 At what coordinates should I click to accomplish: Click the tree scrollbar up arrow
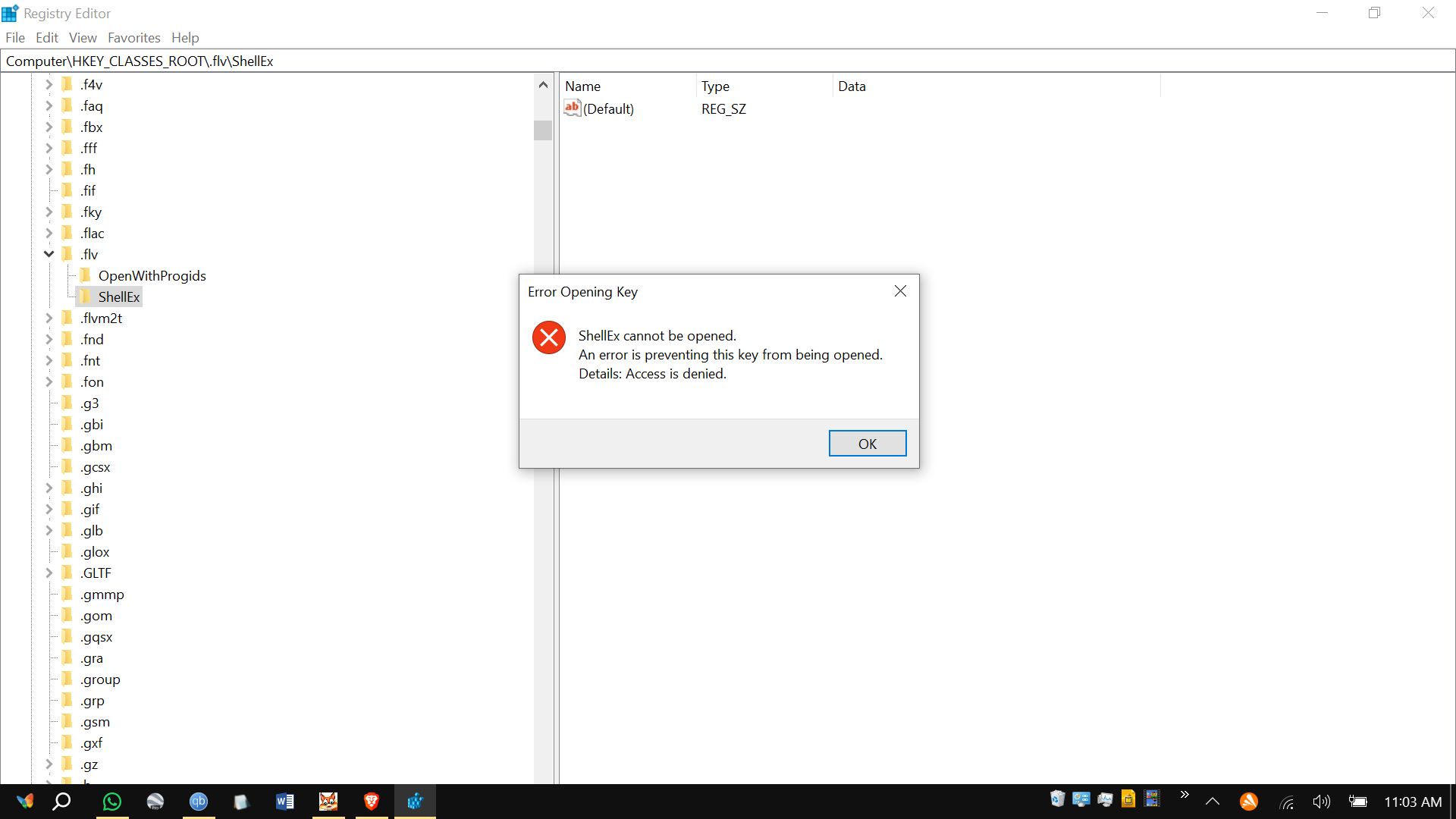tap(543, 85)
